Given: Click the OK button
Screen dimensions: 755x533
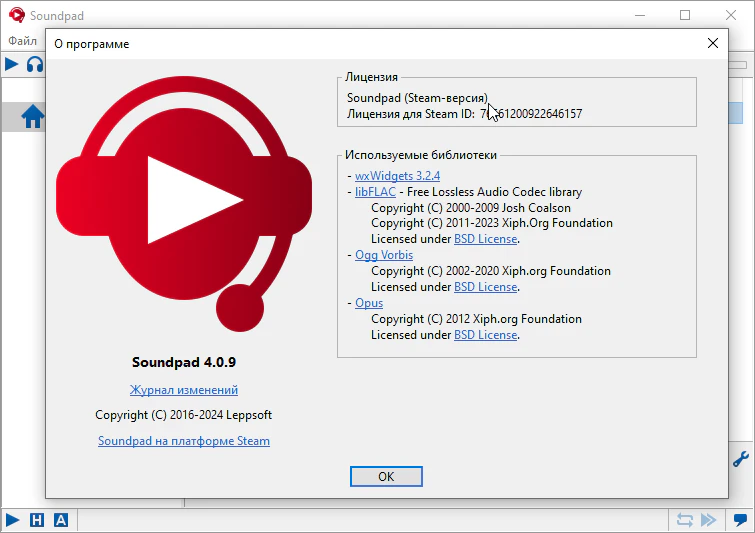Looking at the screenshot, I should [x=386, y=476].
